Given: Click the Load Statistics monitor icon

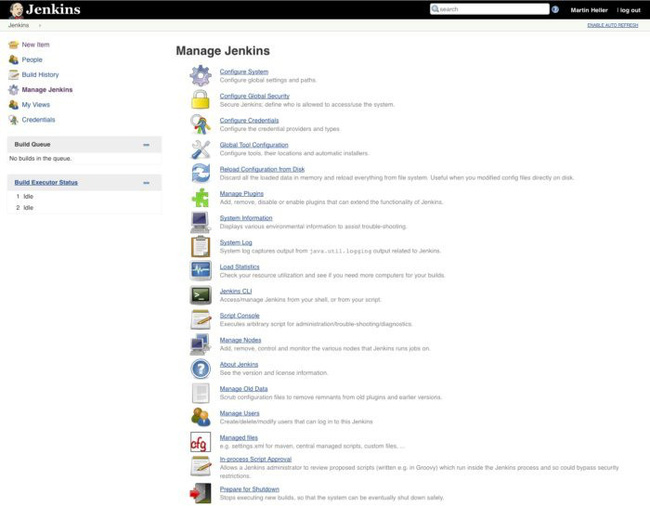Looking at the screenshot, I should pos(201,271).
